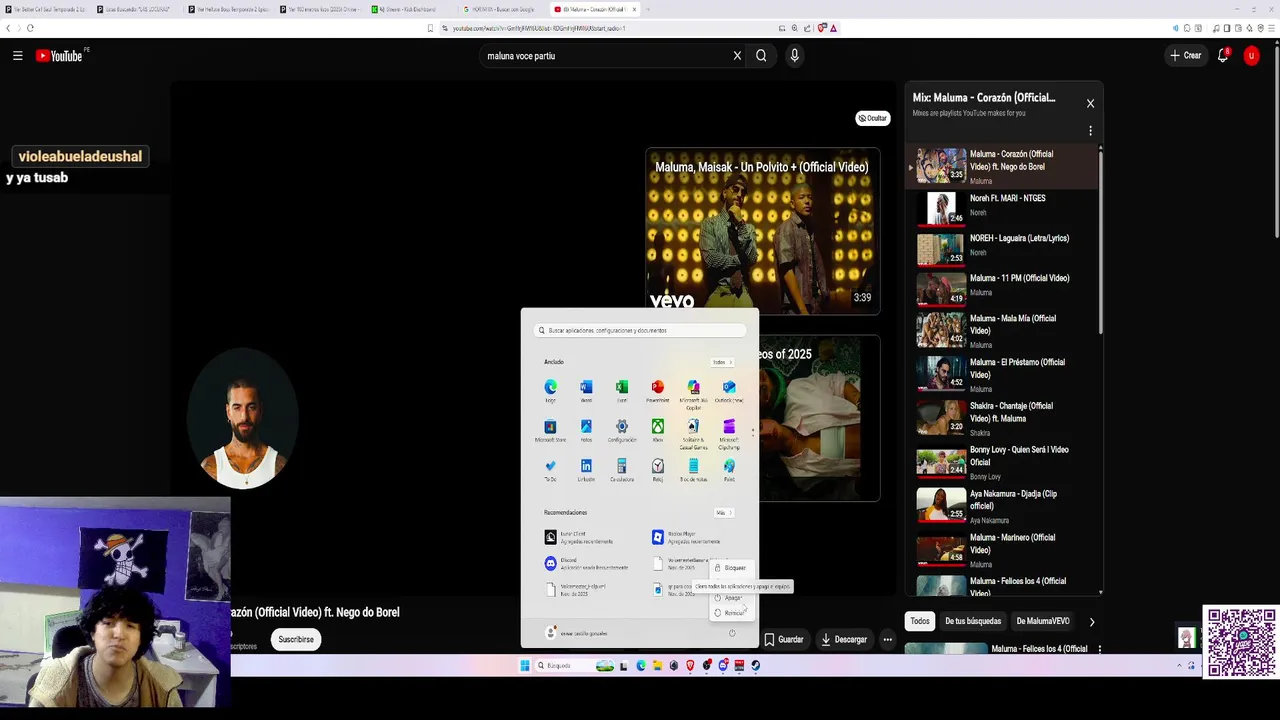Open Outlook (new) pinned app

click(x=729, y=389)
